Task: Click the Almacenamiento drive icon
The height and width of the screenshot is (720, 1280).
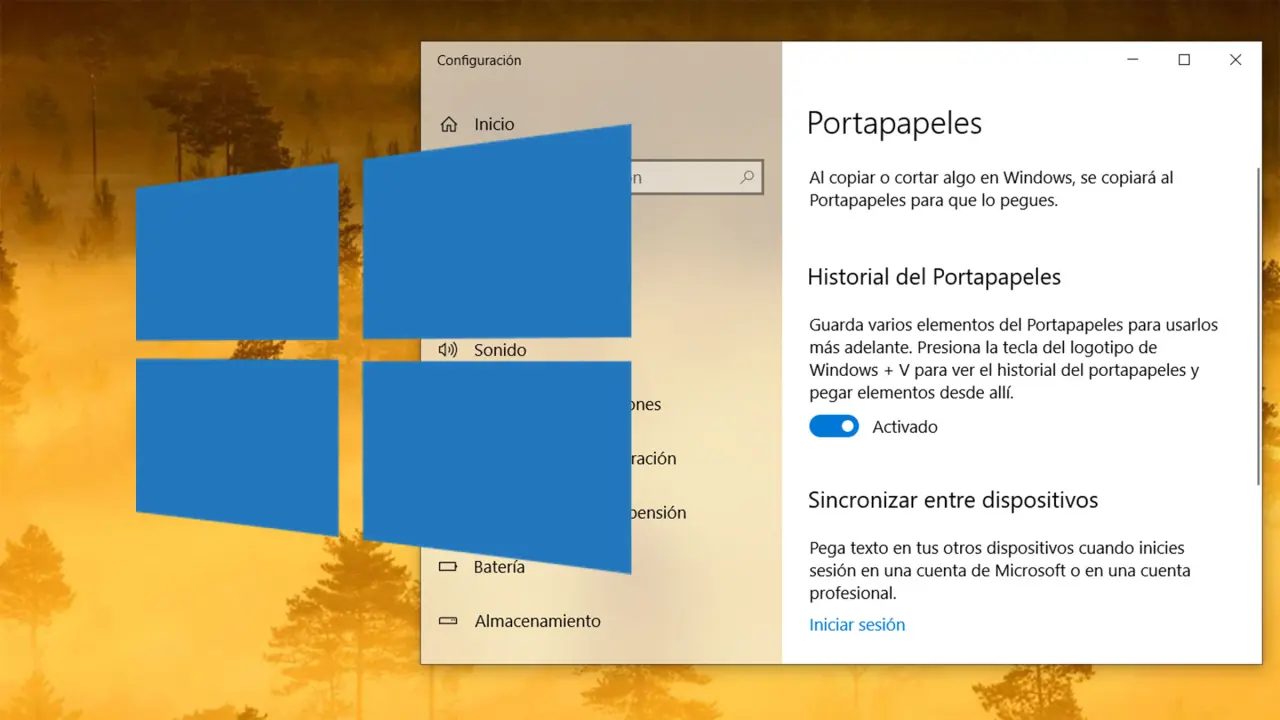Action: click(448, 621)
